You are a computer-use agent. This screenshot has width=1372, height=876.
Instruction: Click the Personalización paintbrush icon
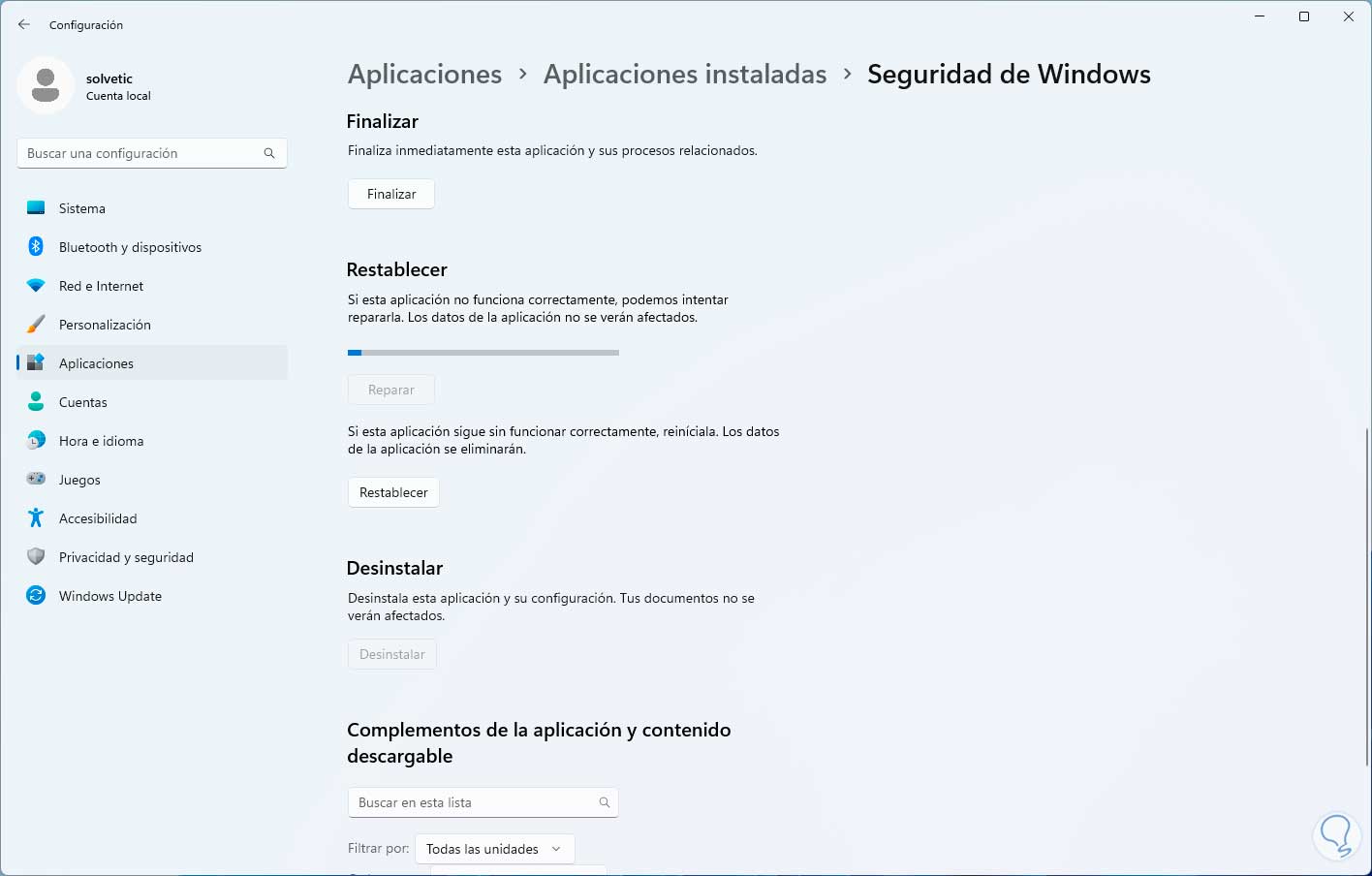[x=36, y=325]
